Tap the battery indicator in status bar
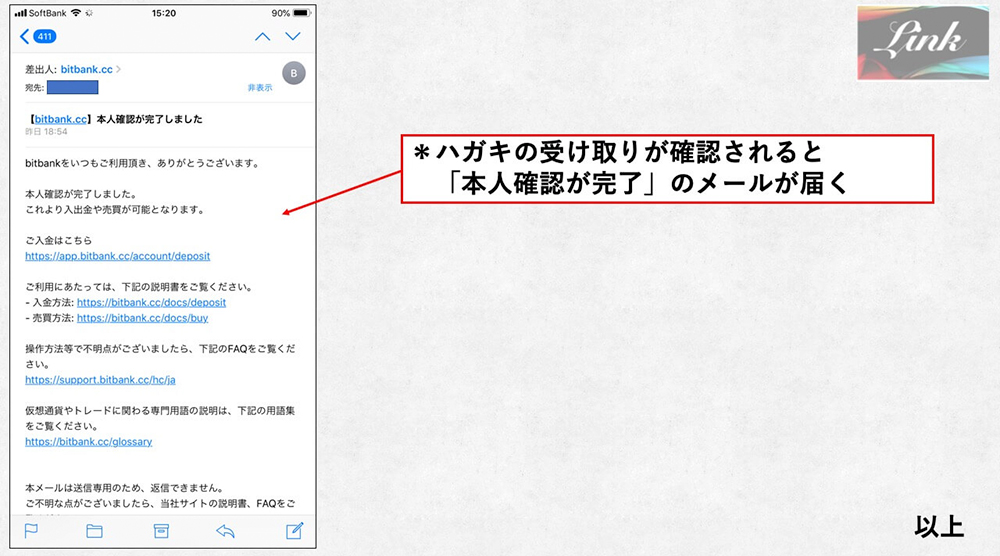1000x556 pixels. click(301, 13)
